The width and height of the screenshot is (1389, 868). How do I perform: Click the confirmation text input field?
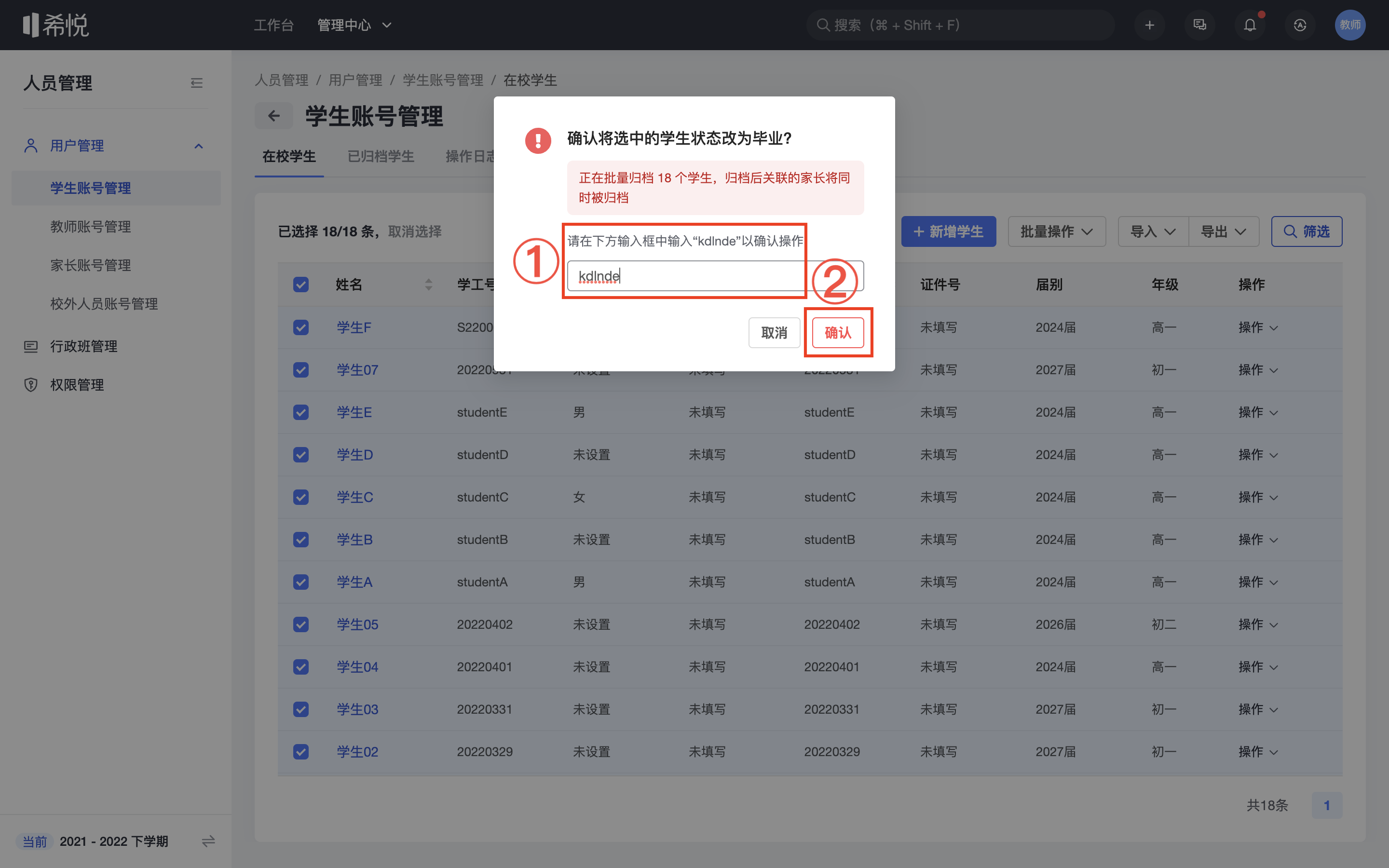[x=715, y=276]
